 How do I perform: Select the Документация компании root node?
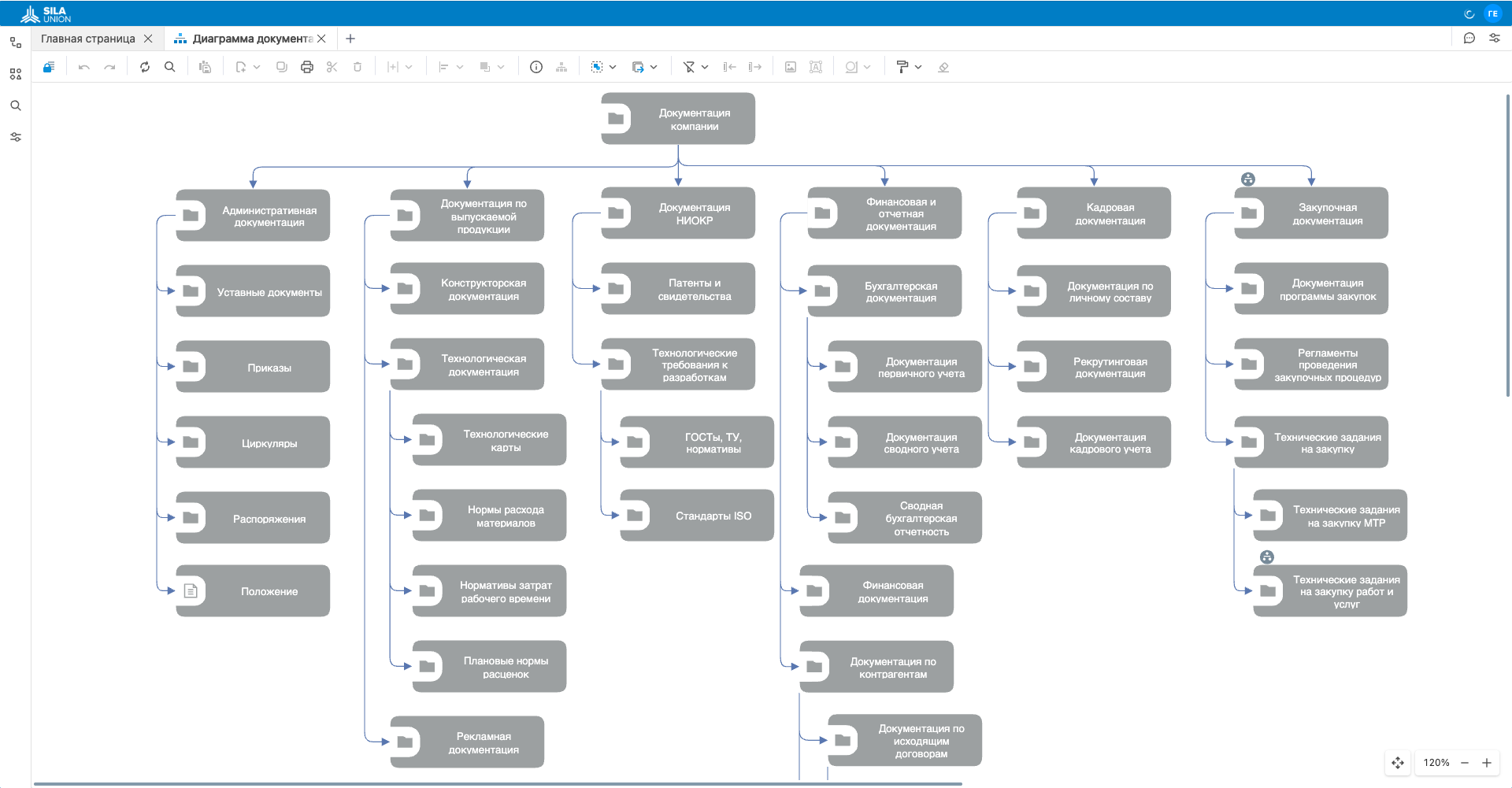click(678, 119)
